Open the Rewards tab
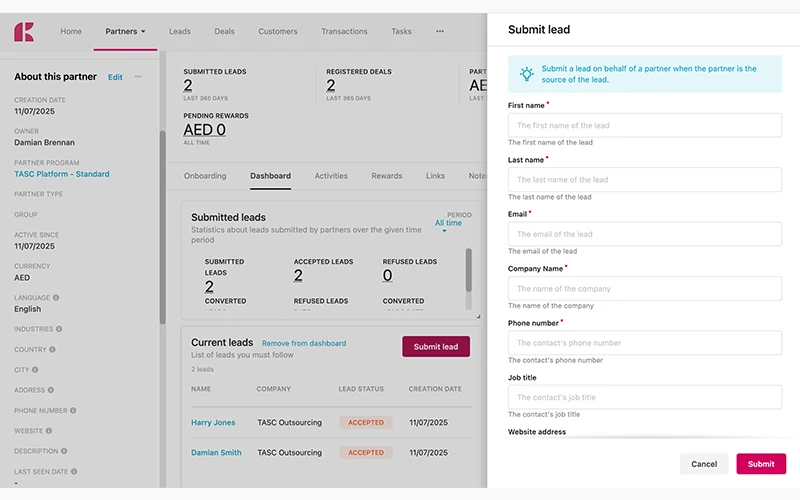Image resolution: width=800 pixels, height=500 pixels. point(387,176)
